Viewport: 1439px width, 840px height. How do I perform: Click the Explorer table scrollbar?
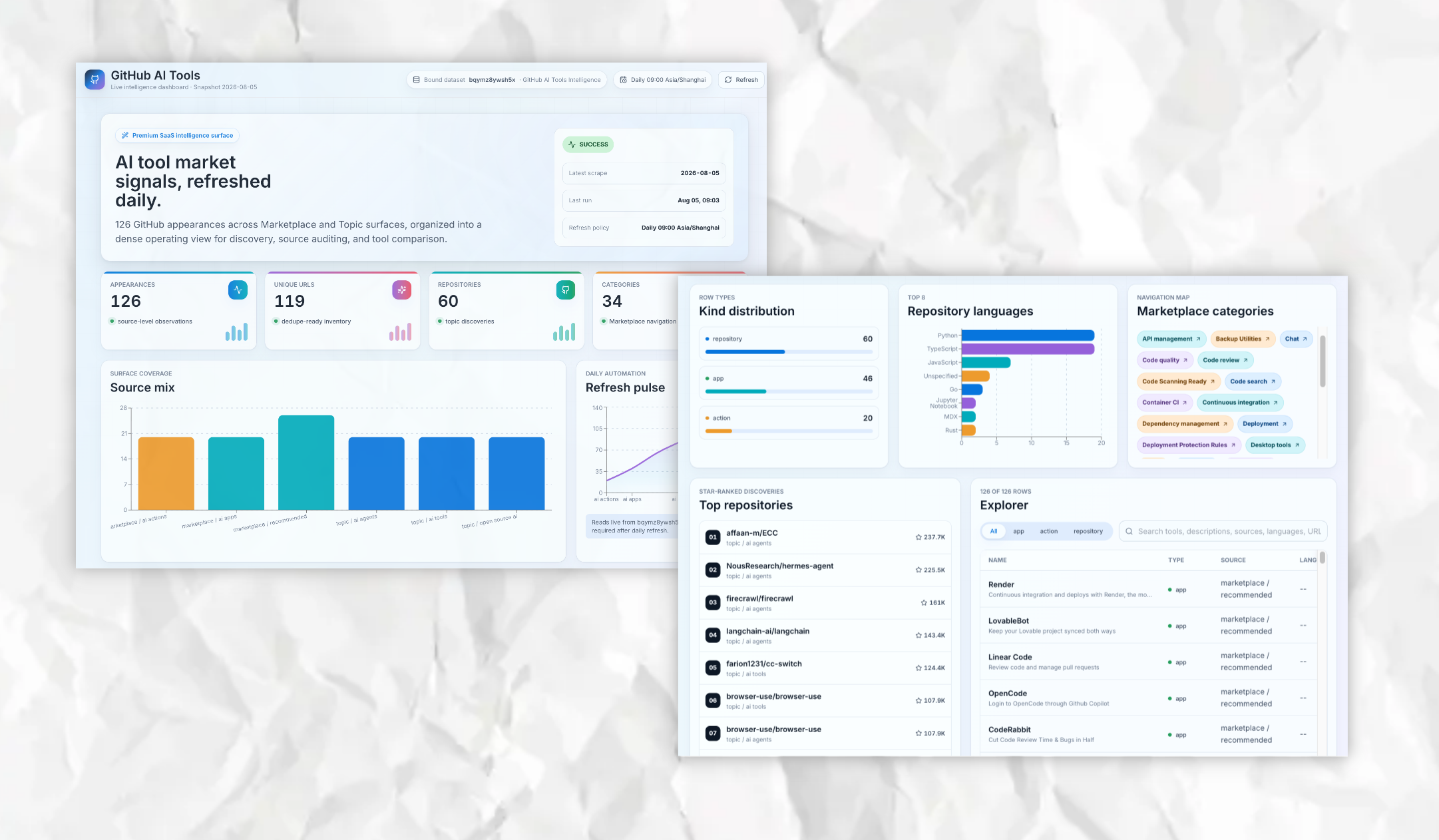point(1323,558)
